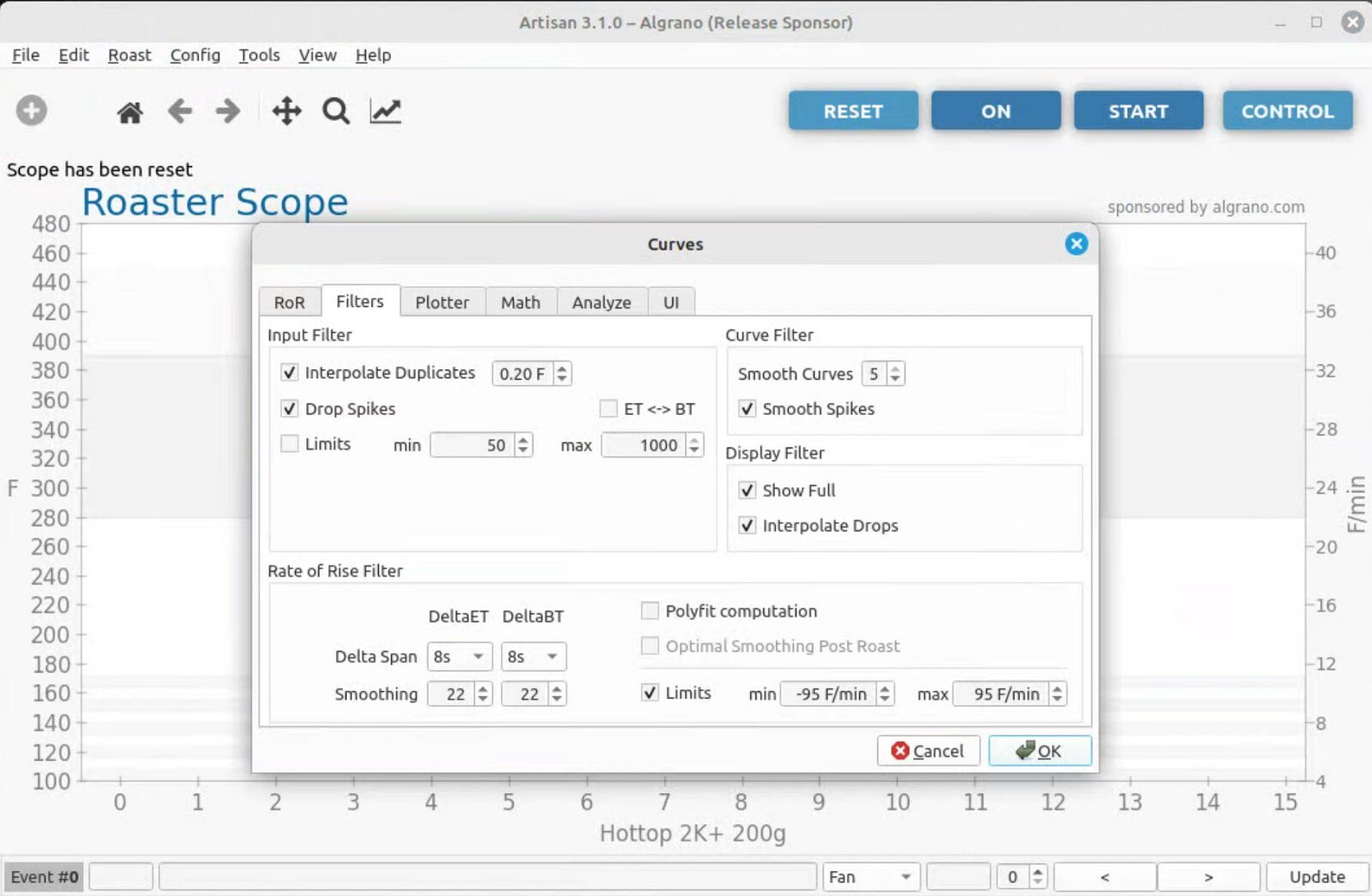Viewport: 1372px width, 896px height.
Task: Uncheck Interpolate Duplicates checkbox
Action: (290, 373)
